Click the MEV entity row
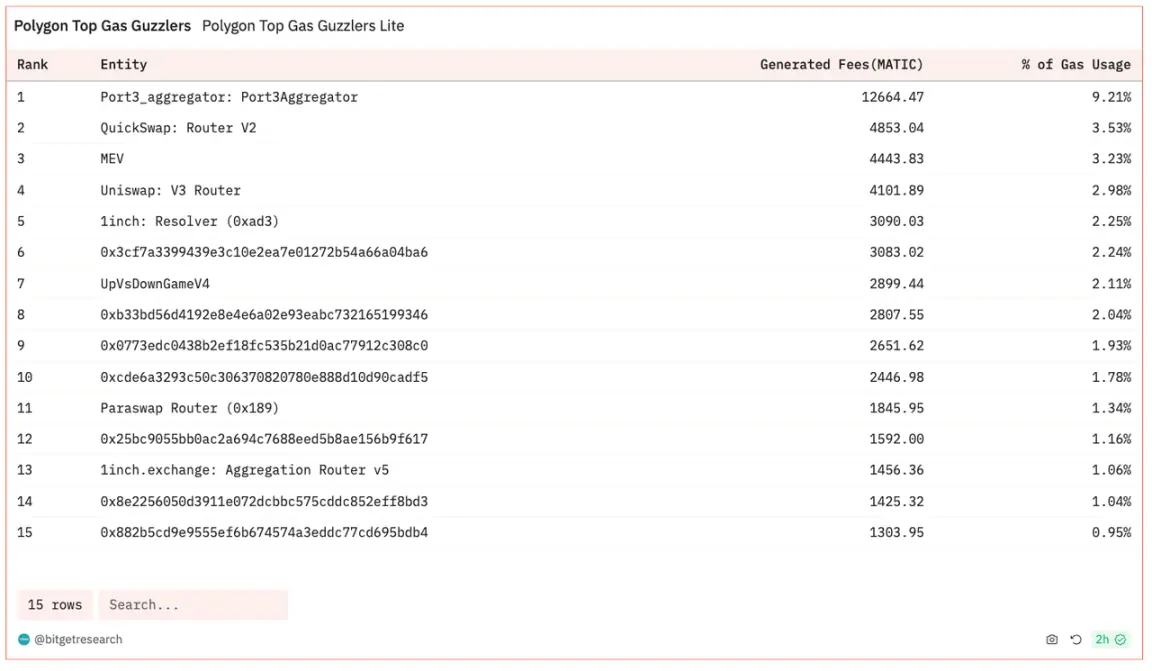 (x=112, y=159)
